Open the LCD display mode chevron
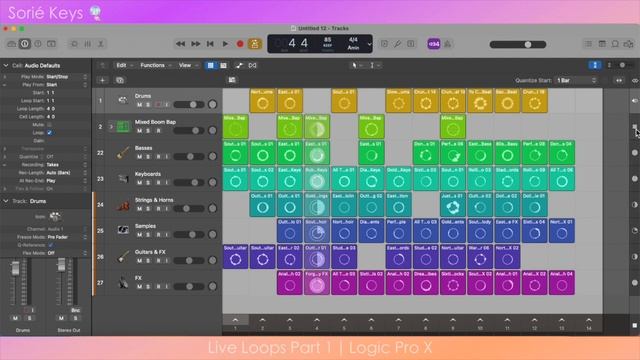Image resolution: width=640 pixels, height=360 pixels. click(x=369, y=44)
